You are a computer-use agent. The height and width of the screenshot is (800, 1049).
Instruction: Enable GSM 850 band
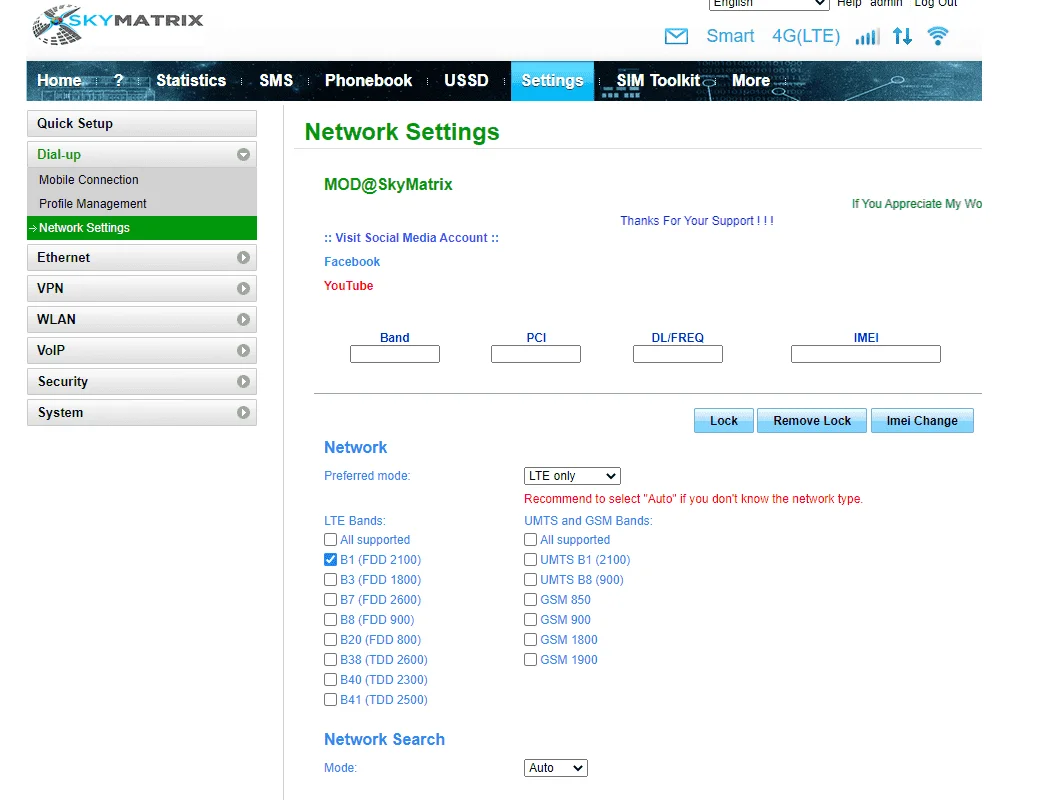coord(531,600)
